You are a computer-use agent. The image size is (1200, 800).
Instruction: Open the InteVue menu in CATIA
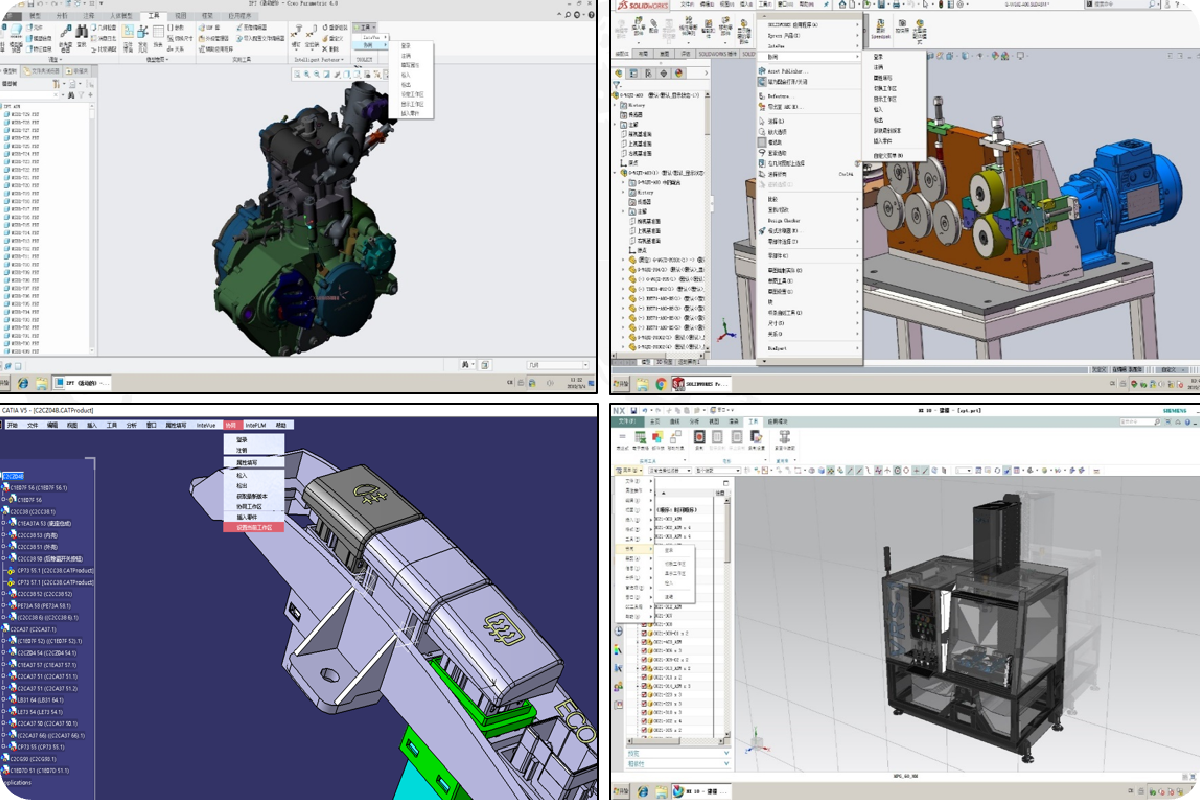coord(207,425)
